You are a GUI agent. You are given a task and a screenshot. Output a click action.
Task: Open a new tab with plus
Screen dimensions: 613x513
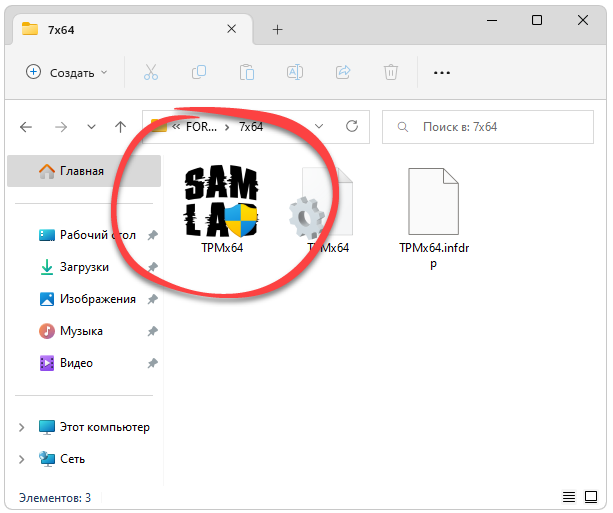277,30
